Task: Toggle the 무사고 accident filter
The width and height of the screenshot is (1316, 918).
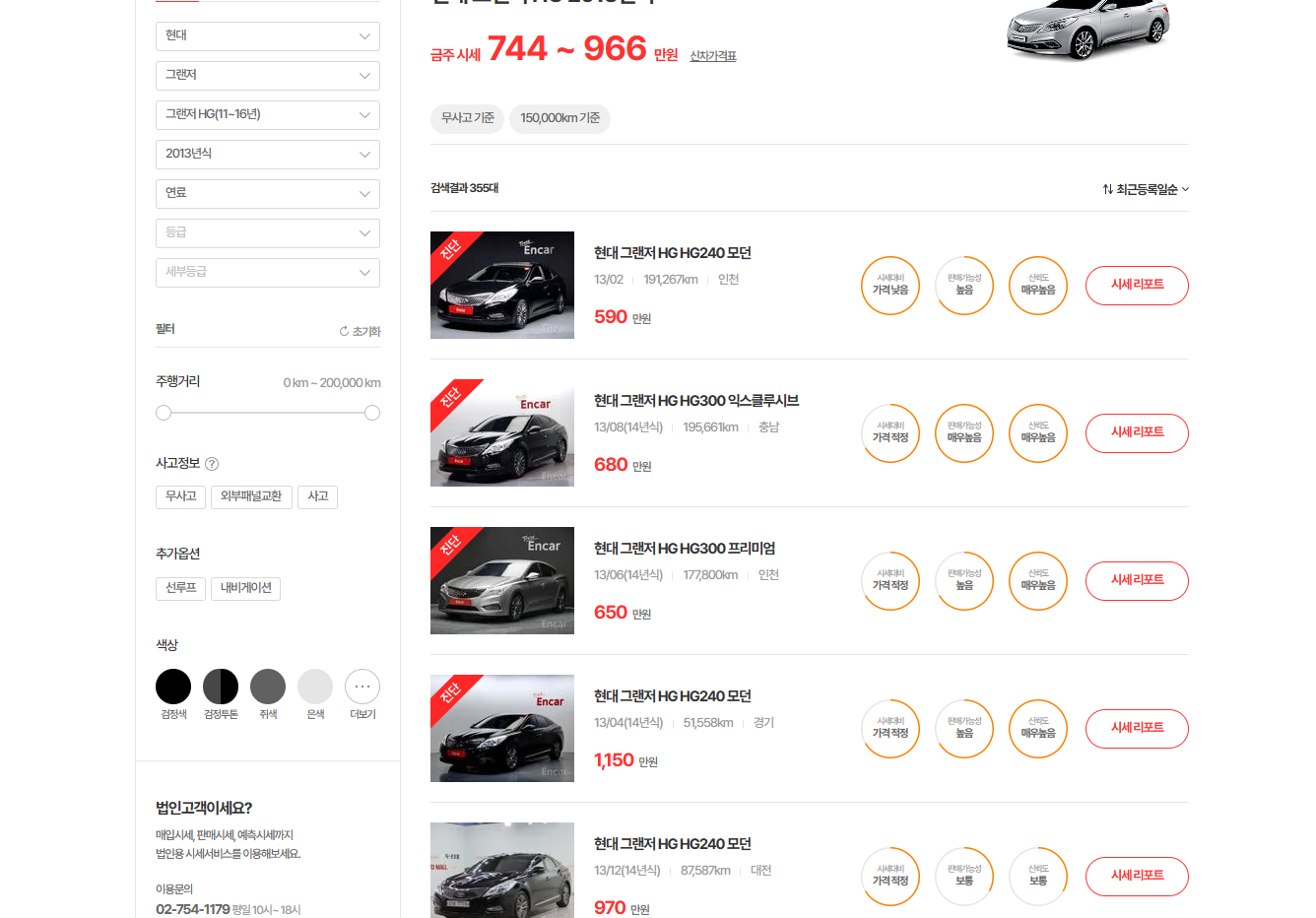Action: pyautogui.click(x=180, y=496)
